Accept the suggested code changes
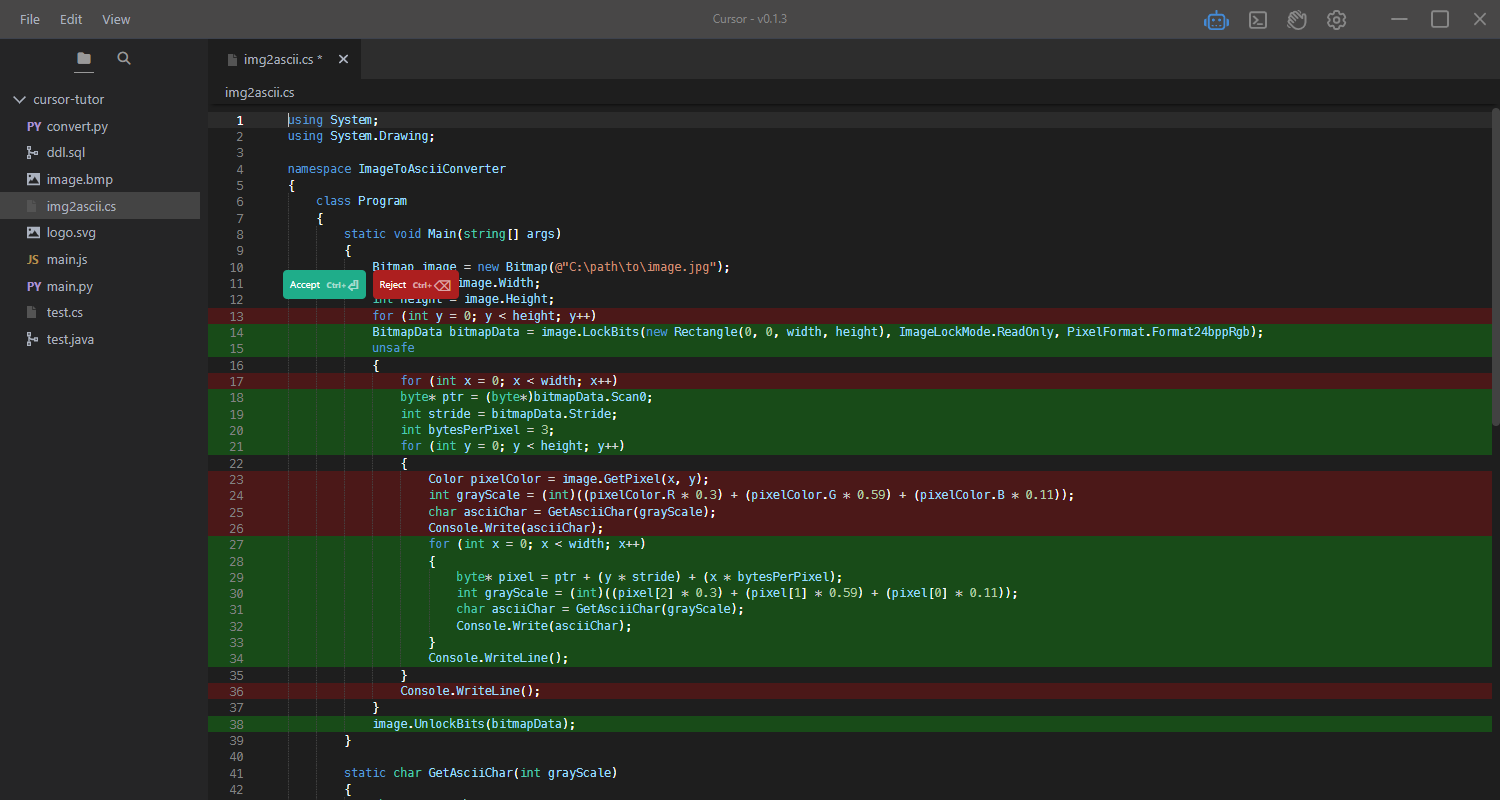 coord(324,285)
